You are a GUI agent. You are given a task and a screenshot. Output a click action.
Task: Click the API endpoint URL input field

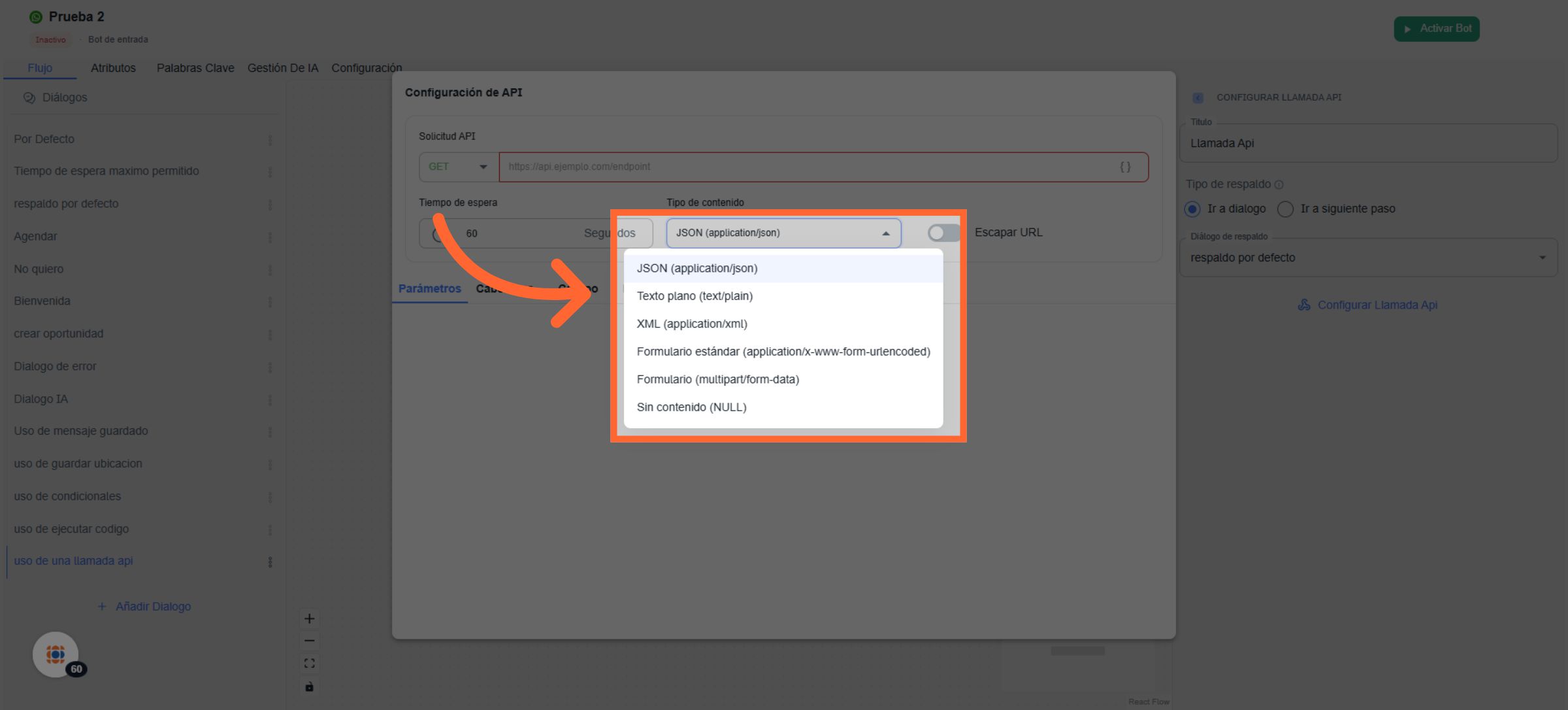pos(804,167)
